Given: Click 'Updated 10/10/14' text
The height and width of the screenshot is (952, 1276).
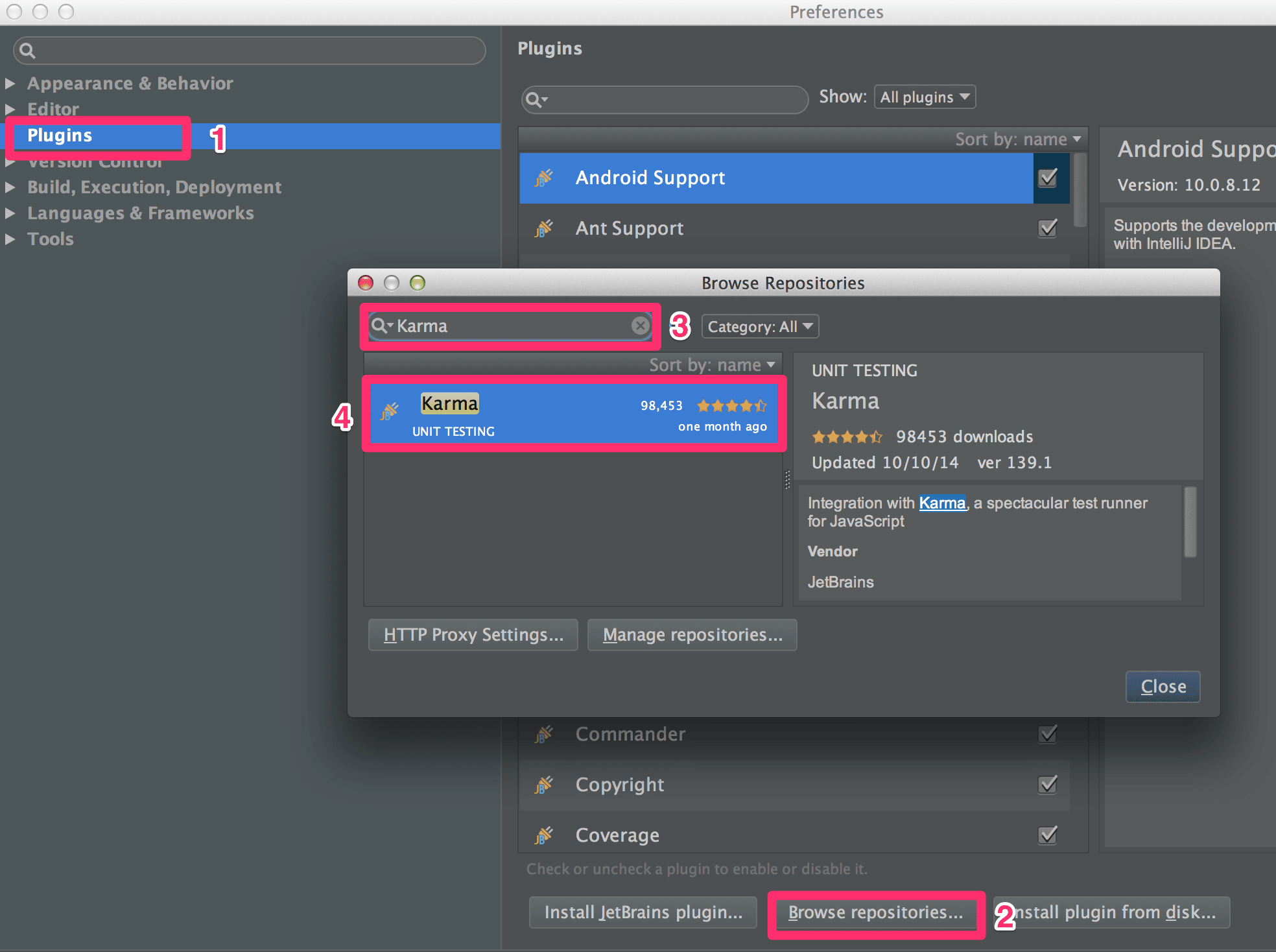Looking at the screenshot, I should (x=885, y=463).
